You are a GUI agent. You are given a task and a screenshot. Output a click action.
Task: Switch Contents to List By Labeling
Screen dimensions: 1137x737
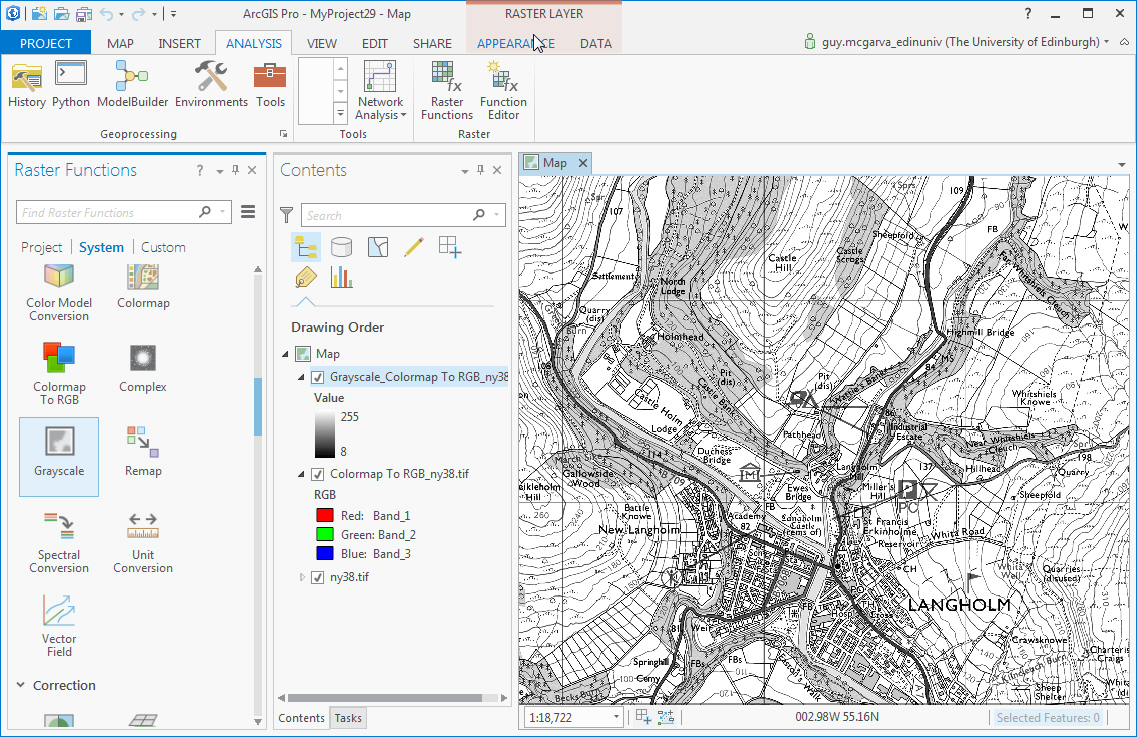click(305, 277)
